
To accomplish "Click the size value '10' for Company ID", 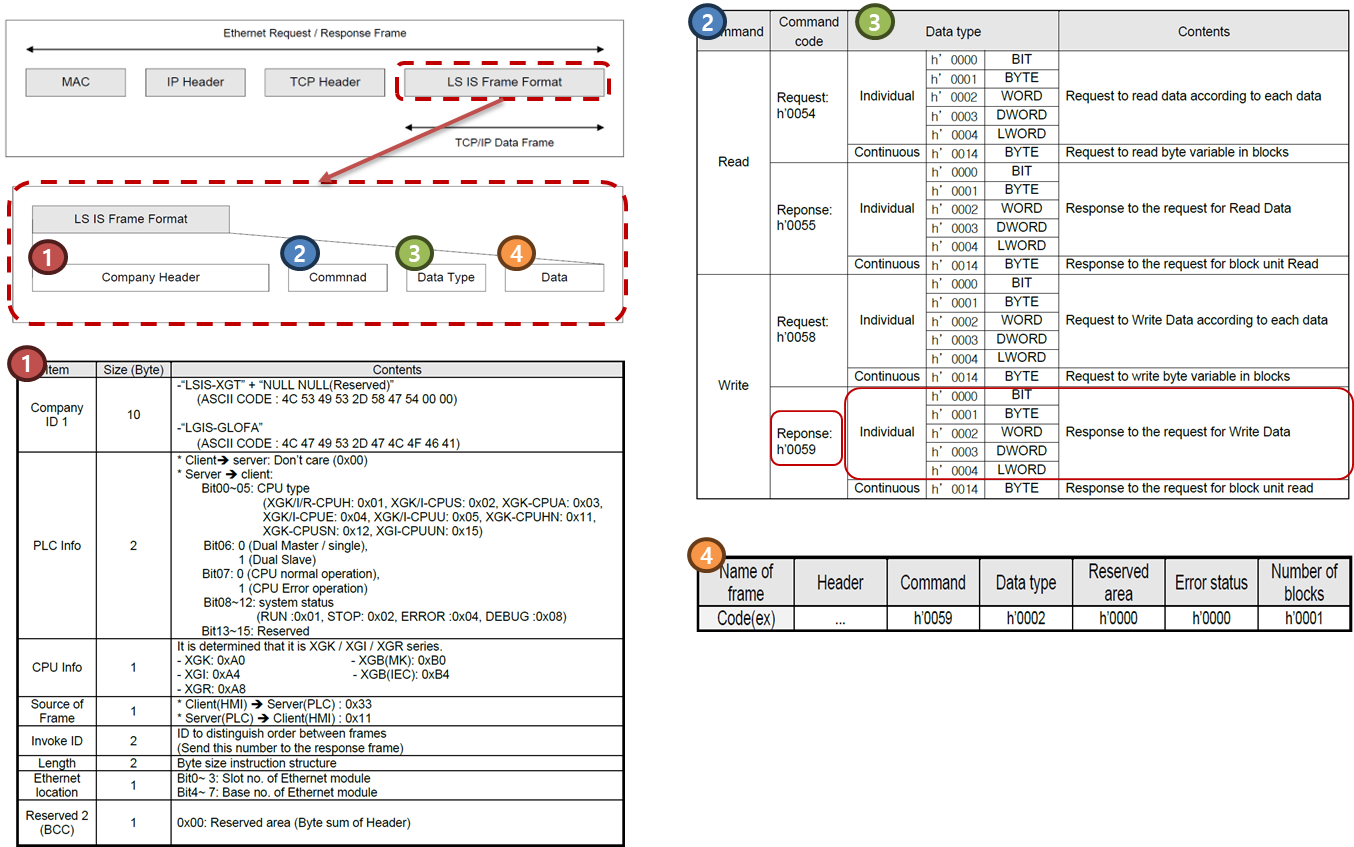I will coord(134,415).
